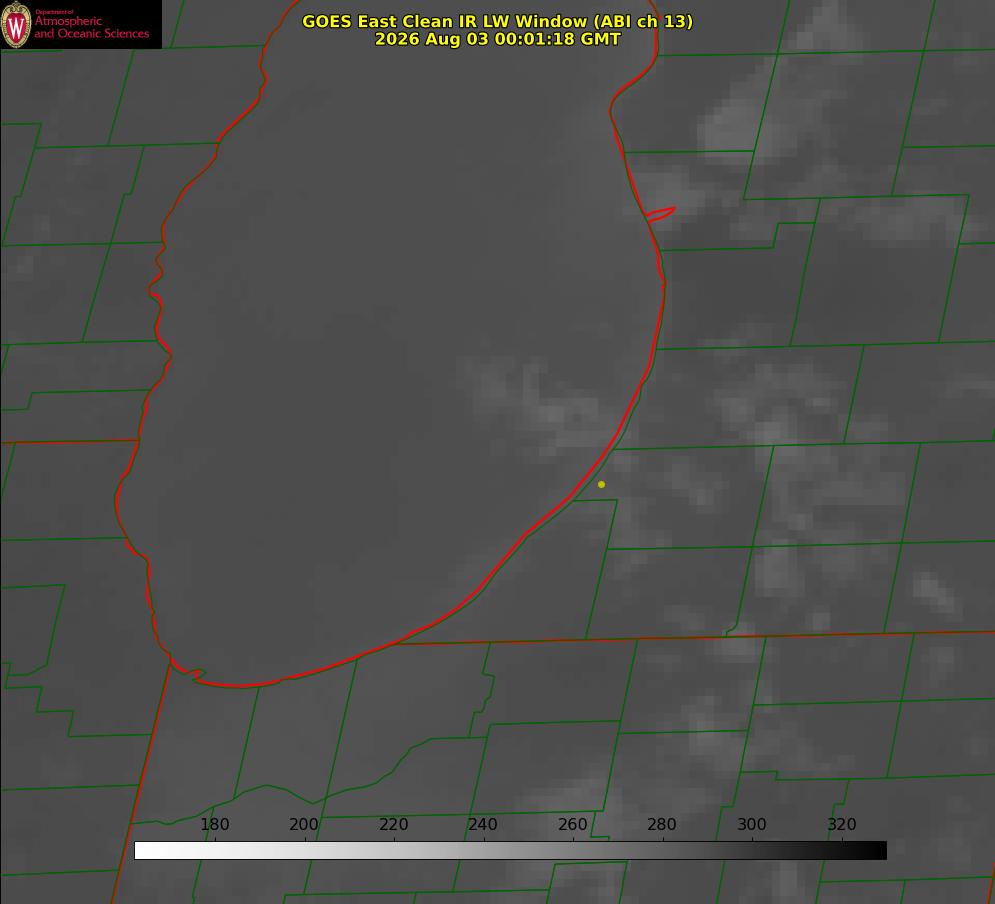This screenshot has height=904, width=995.
Task: Pick the 240 colorbar tick label
Action: pyautogui.click(x=483, y=824)
